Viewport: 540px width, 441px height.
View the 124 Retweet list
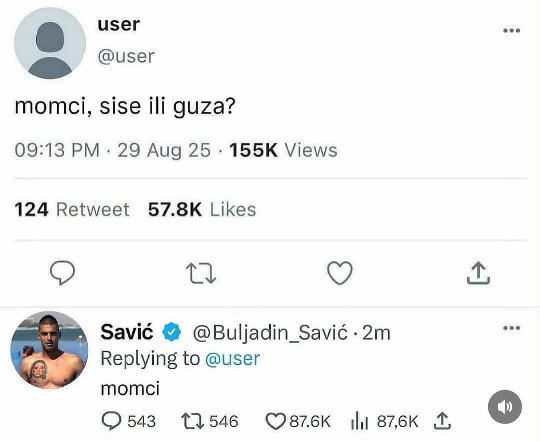tap(72, 210)
